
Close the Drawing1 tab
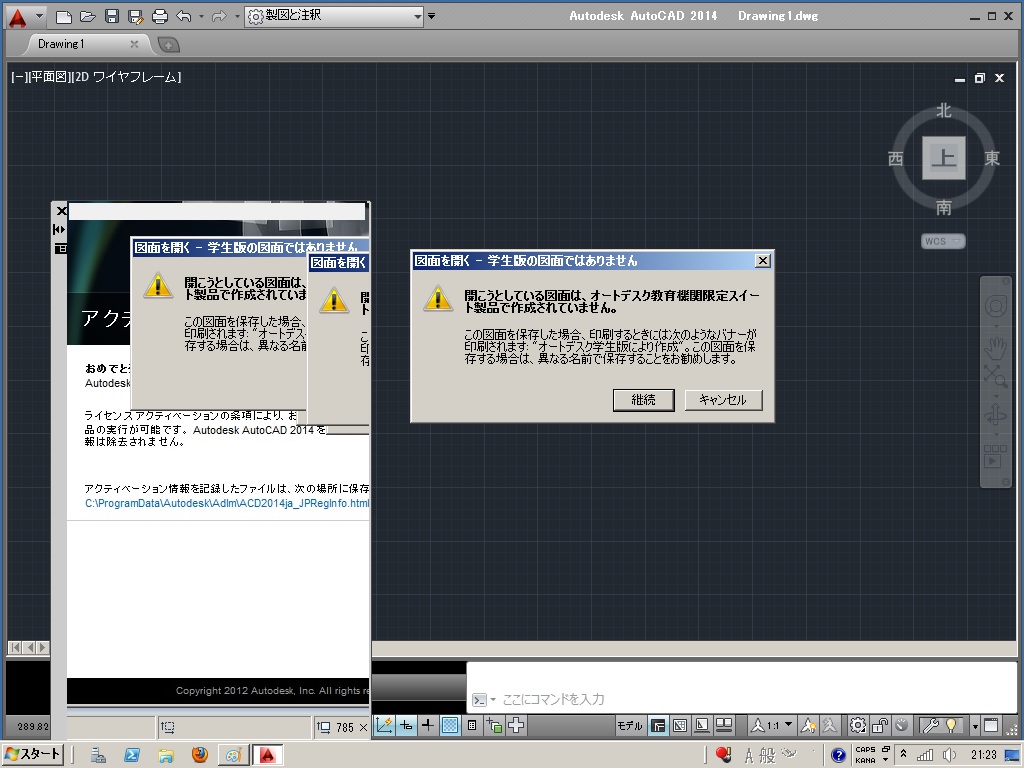click(134, 44)
